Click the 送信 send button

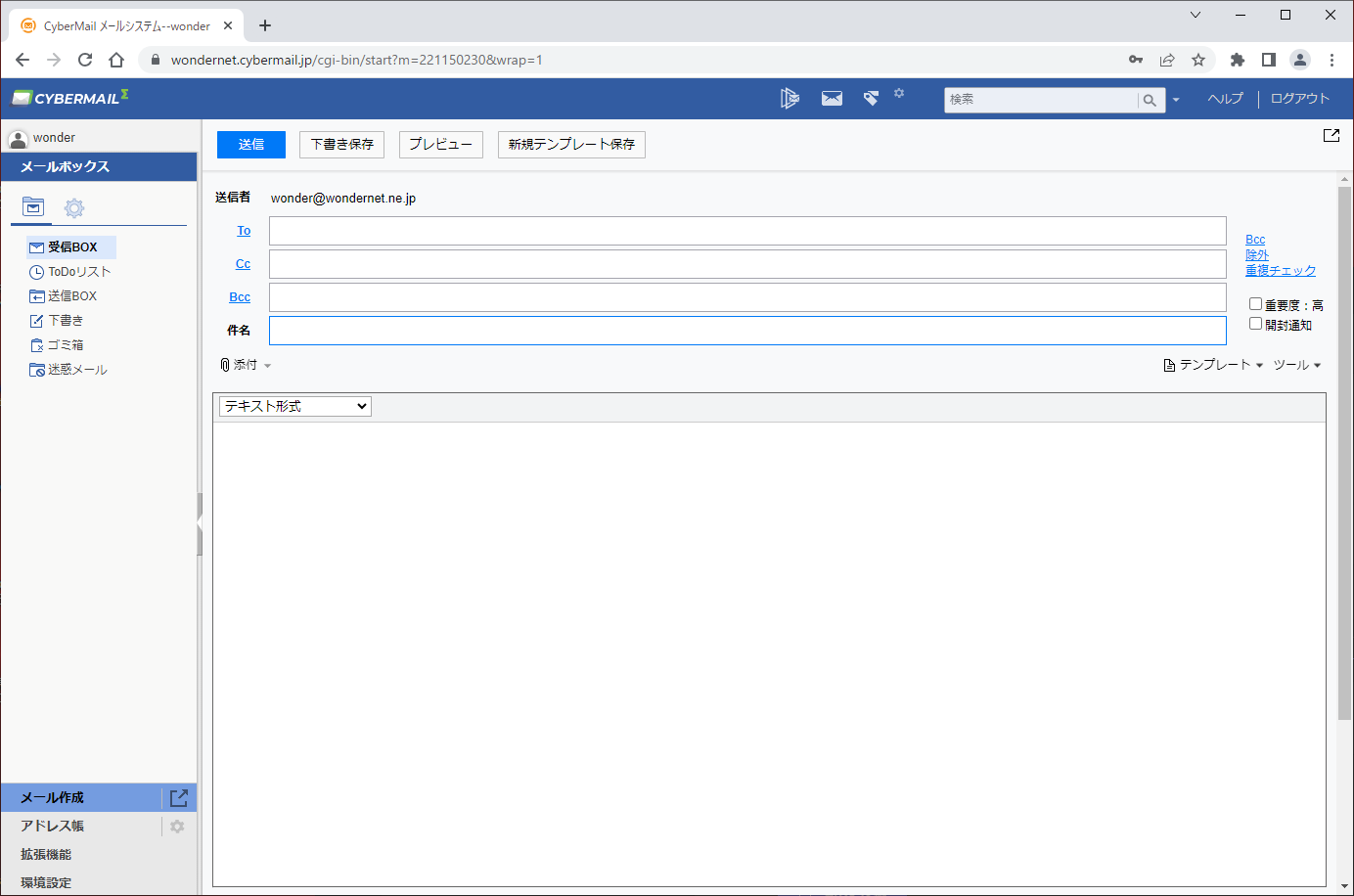pos(251,145)
